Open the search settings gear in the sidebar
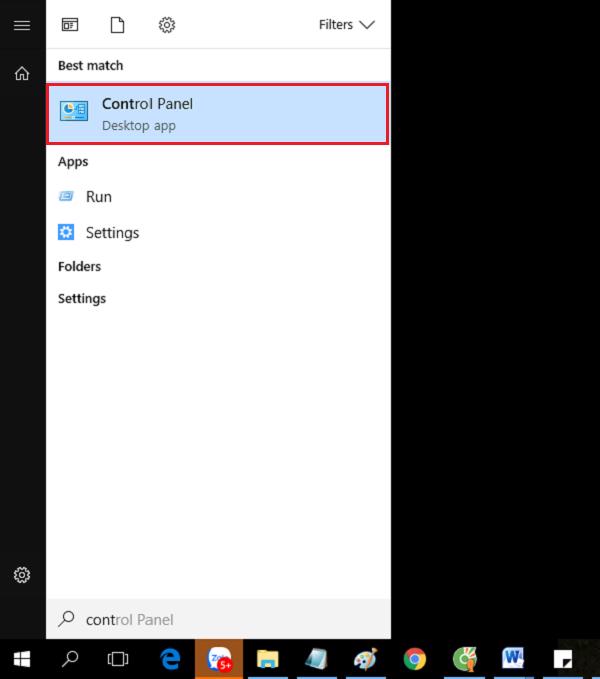This screenshot has height=679, width=600. pos(22,575)
